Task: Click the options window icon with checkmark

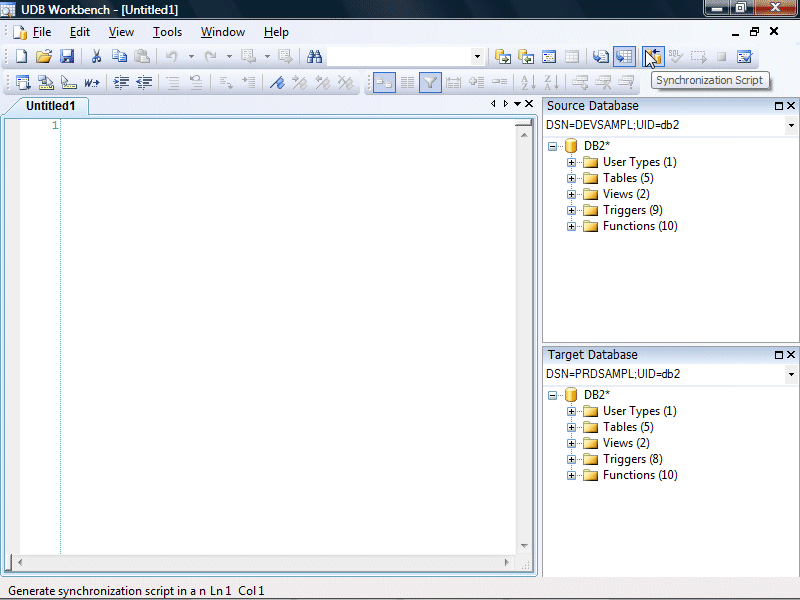Action: pyautogui.click(x=744, y=56)
